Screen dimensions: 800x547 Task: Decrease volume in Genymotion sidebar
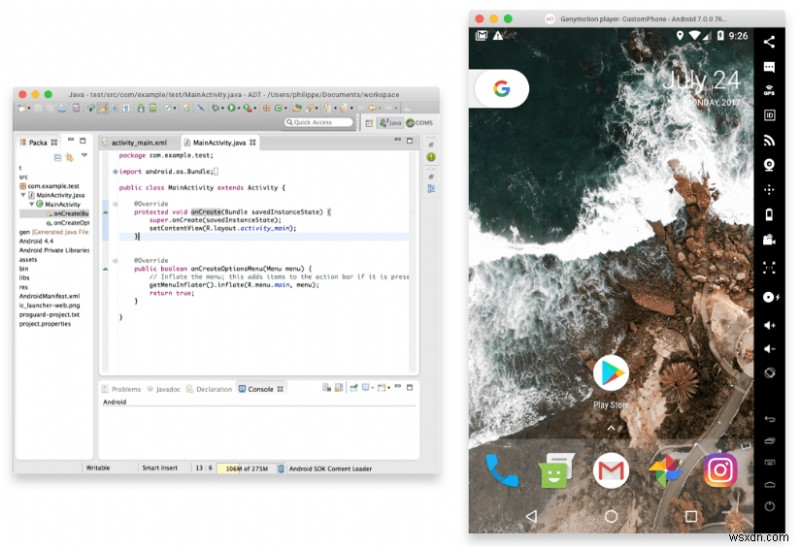pyautogui.click(x=769, y=349)
